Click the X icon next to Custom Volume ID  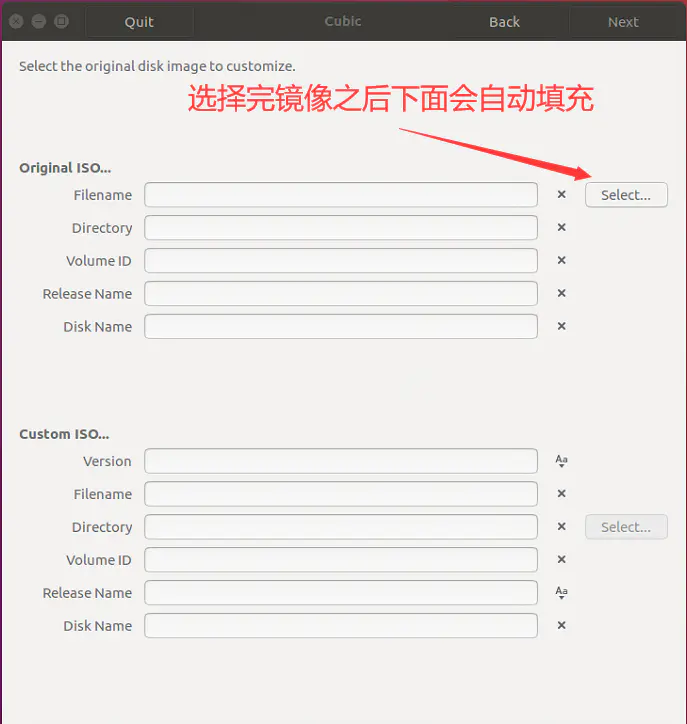coord(561,560)
